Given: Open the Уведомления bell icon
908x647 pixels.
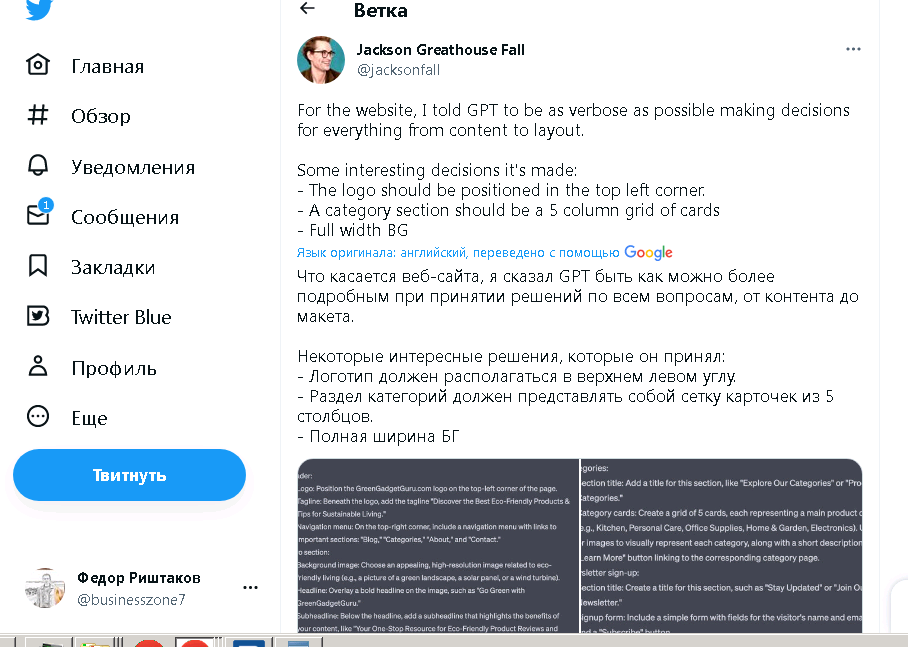Looking at the screenshot, I should 38,166.
